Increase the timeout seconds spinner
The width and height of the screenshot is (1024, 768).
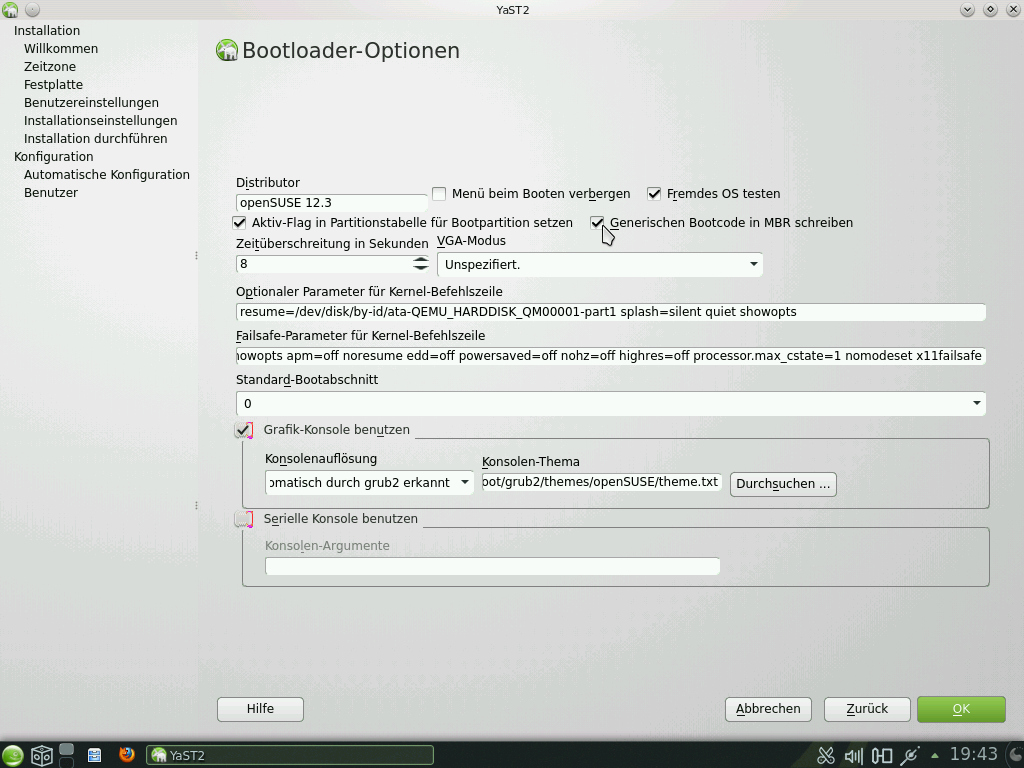(x=421, y=259)
